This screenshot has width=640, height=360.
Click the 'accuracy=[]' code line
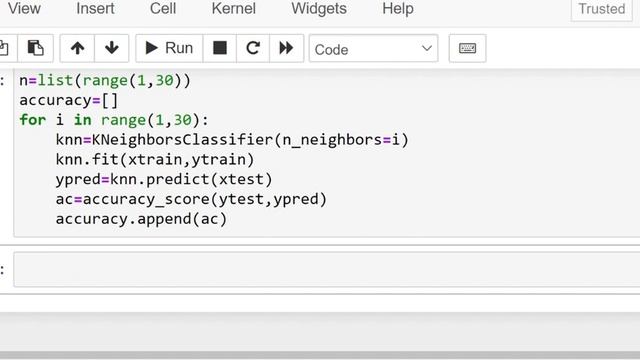[69, 100]
